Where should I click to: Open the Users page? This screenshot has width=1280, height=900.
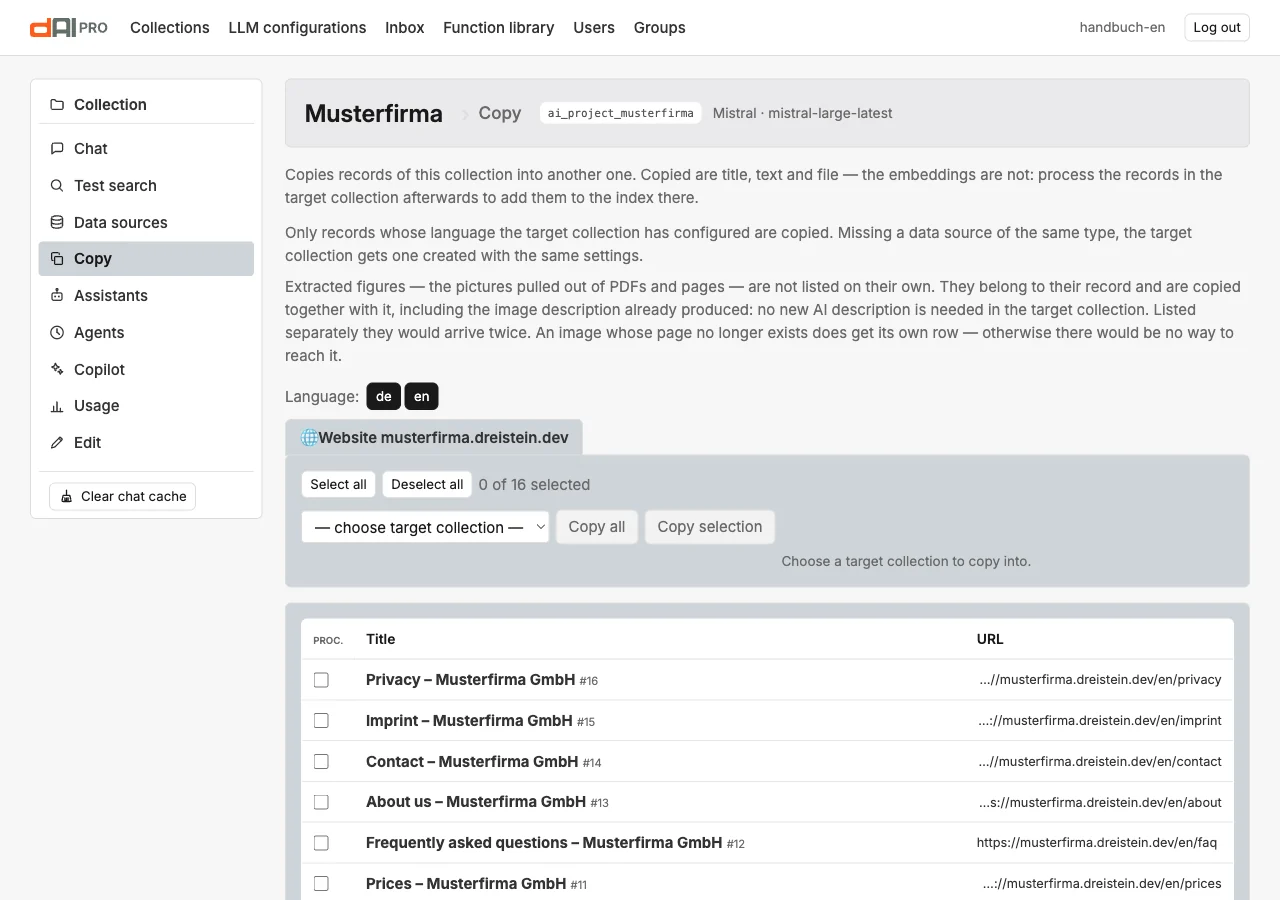[x=594, y=28]
